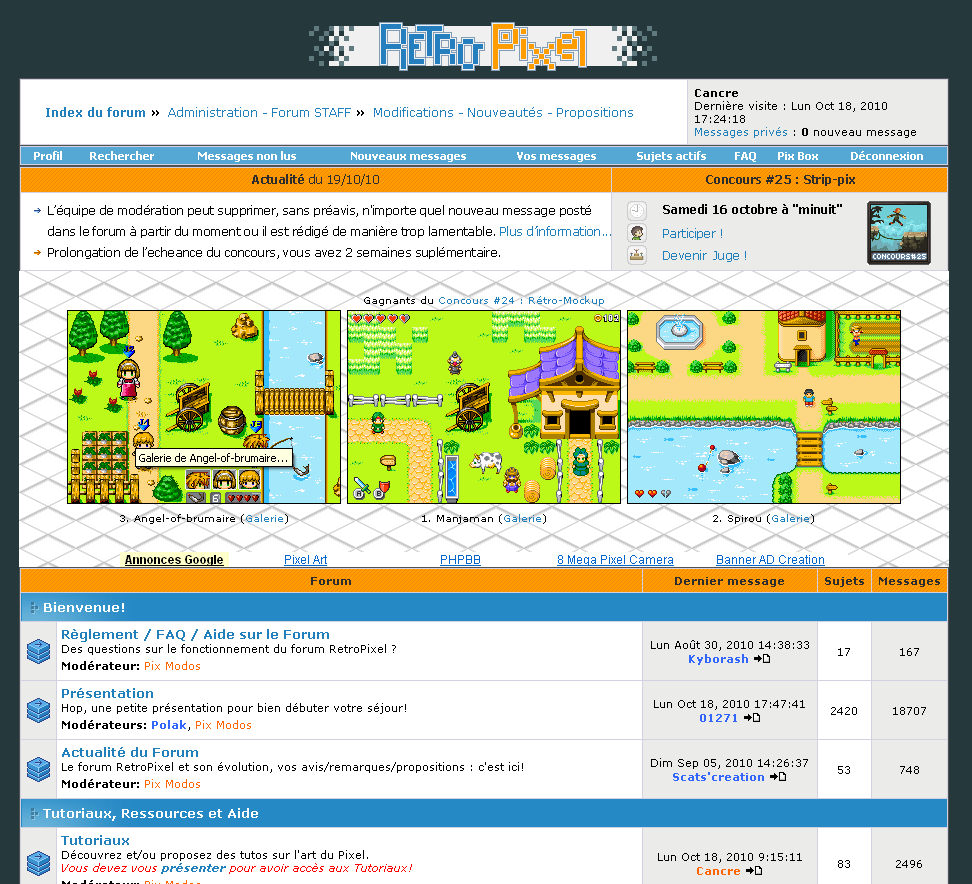Viewport: 972px width, 884px height.
Task: Open Nouveaux messages
Action: coord(408,156)
